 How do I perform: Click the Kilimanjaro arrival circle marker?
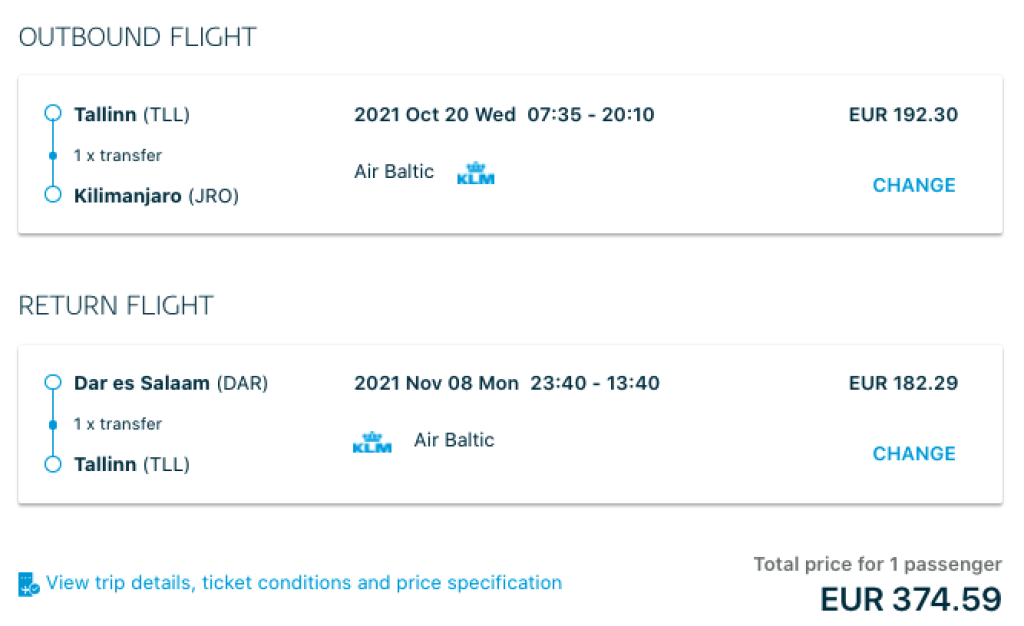(x=54, y=195)
